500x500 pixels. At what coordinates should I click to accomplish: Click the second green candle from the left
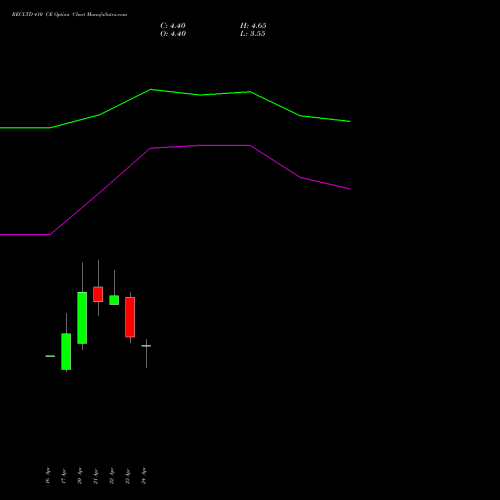coord(66,351)
